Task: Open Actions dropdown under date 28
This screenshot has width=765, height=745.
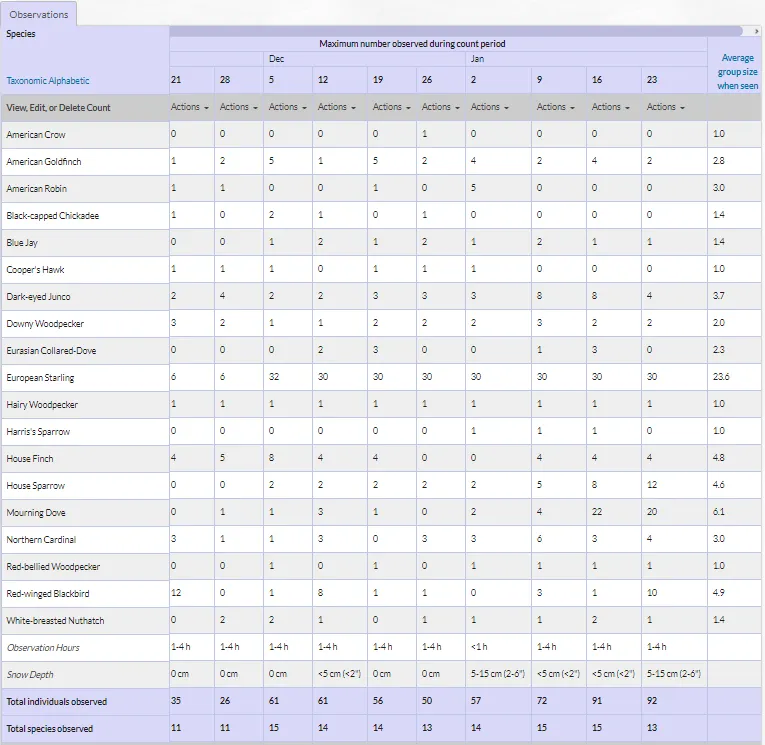Action: point(239,107)
